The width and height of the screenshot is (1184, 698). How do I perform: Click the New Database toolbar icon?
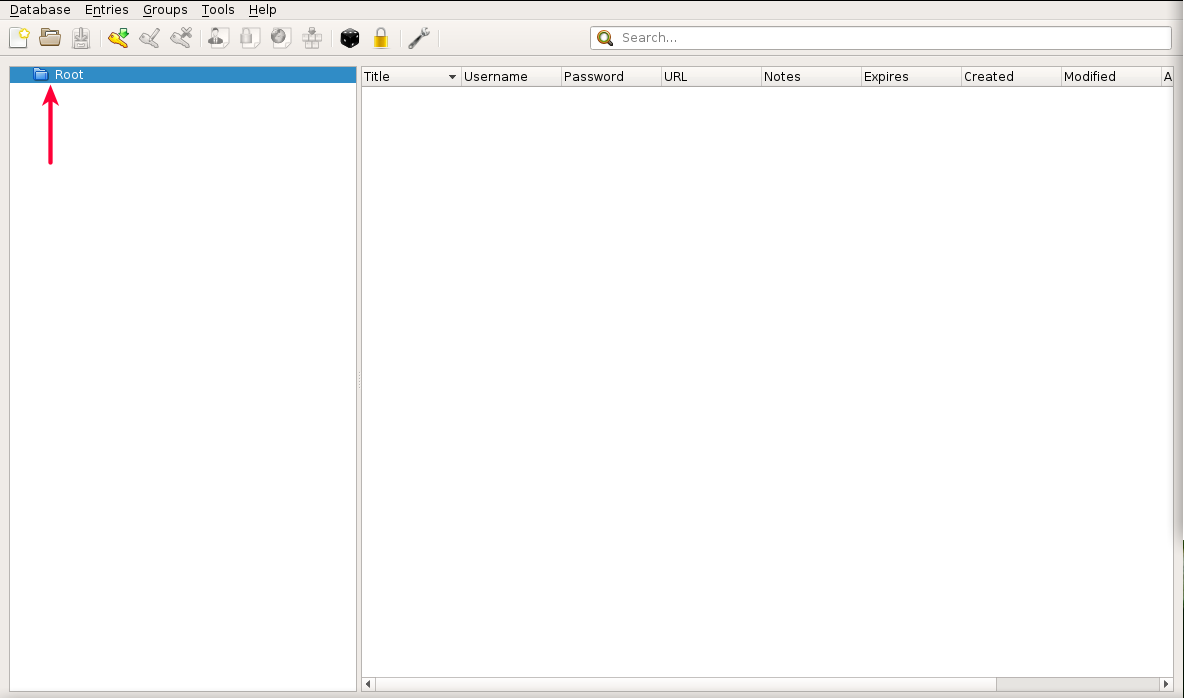coord(19,38)
